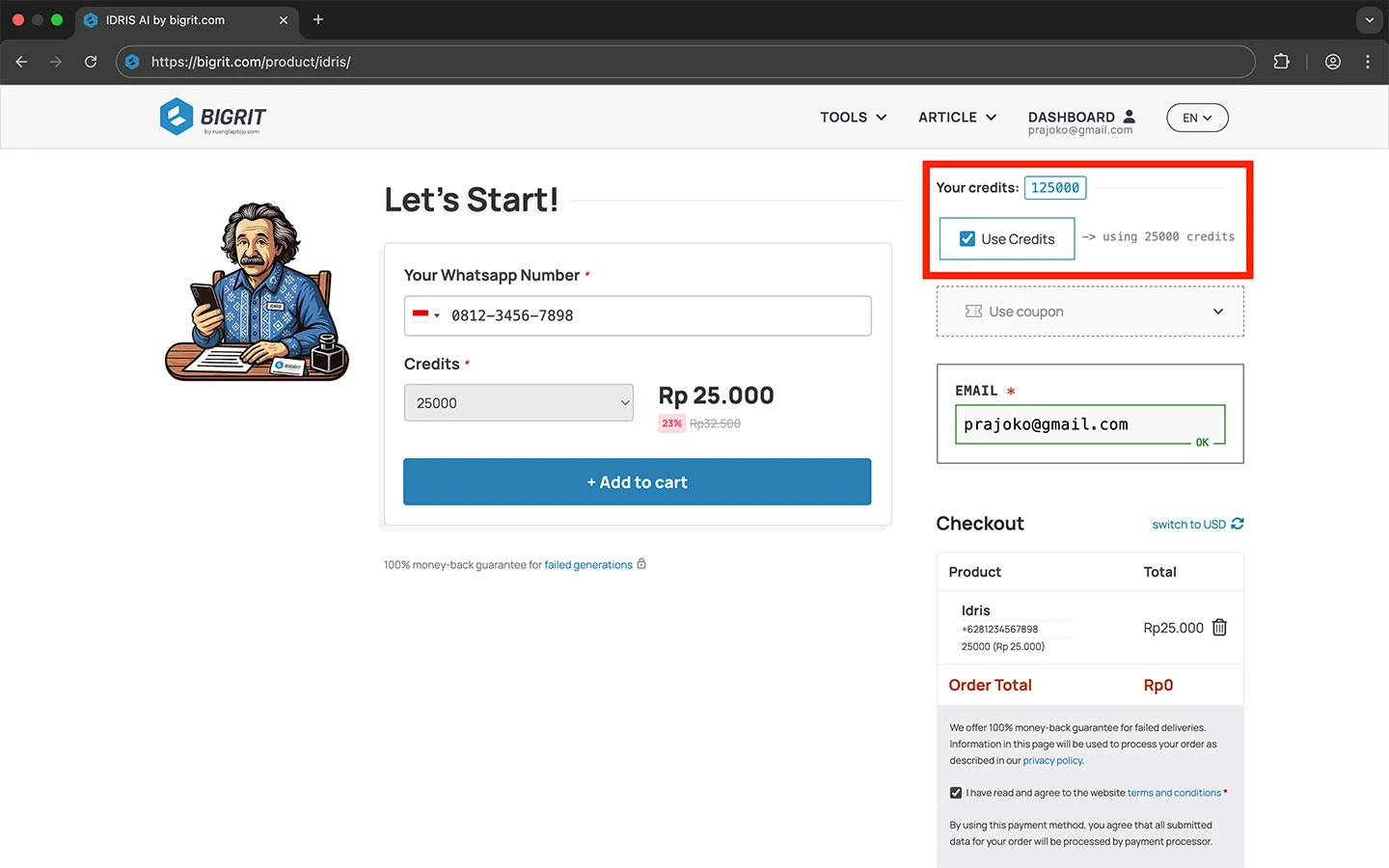Click the BIGRIT logo
Image resolution: width=1389 pixels, height=868 pixels.
point(213,117)
